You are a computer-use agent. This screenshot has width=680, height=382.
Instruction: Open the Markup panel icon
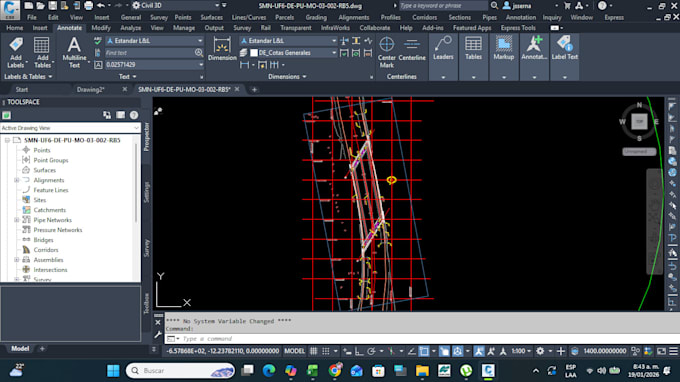click(x=503, y=49)
